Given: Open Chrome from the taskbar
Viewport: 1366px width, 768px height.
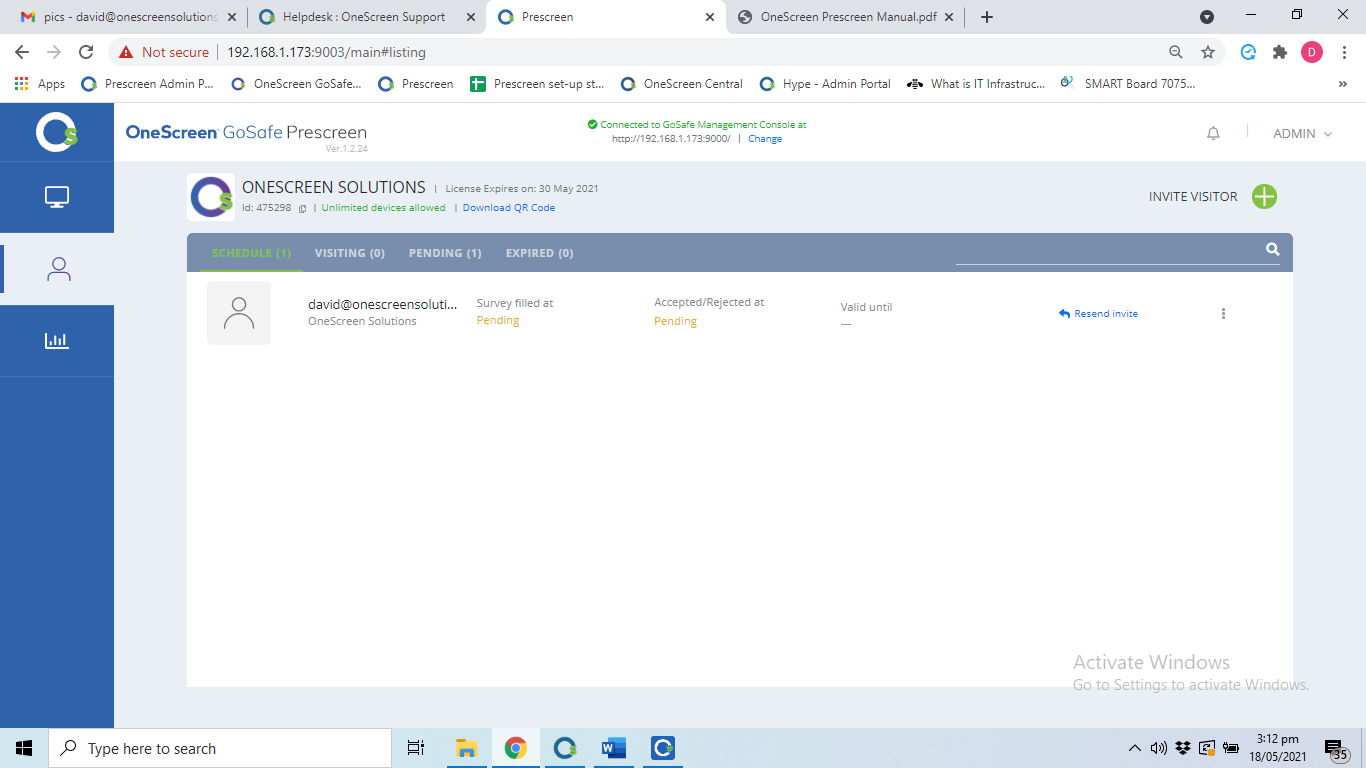Looking at the screenshot, I should [515, 748].
